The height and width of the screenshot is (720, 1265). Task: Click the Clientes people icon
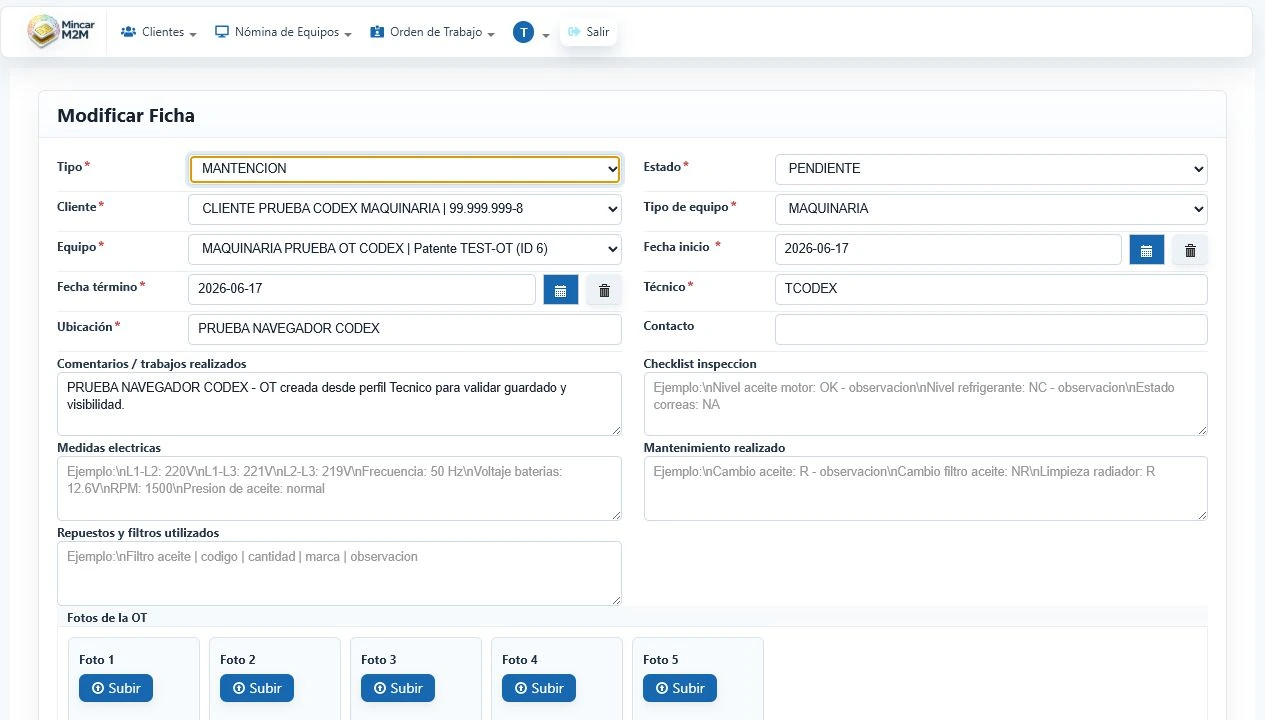pos(128,32)
